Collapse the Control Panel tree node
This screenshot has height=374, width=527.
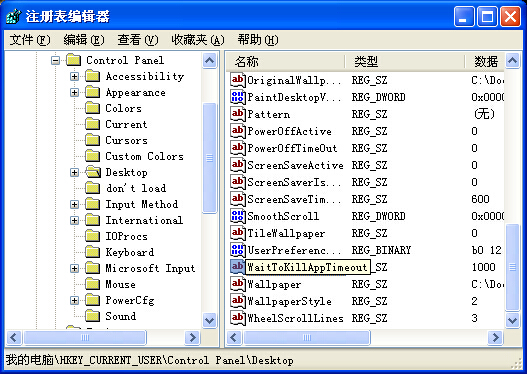pyautogui.click(x=55, y=60)
